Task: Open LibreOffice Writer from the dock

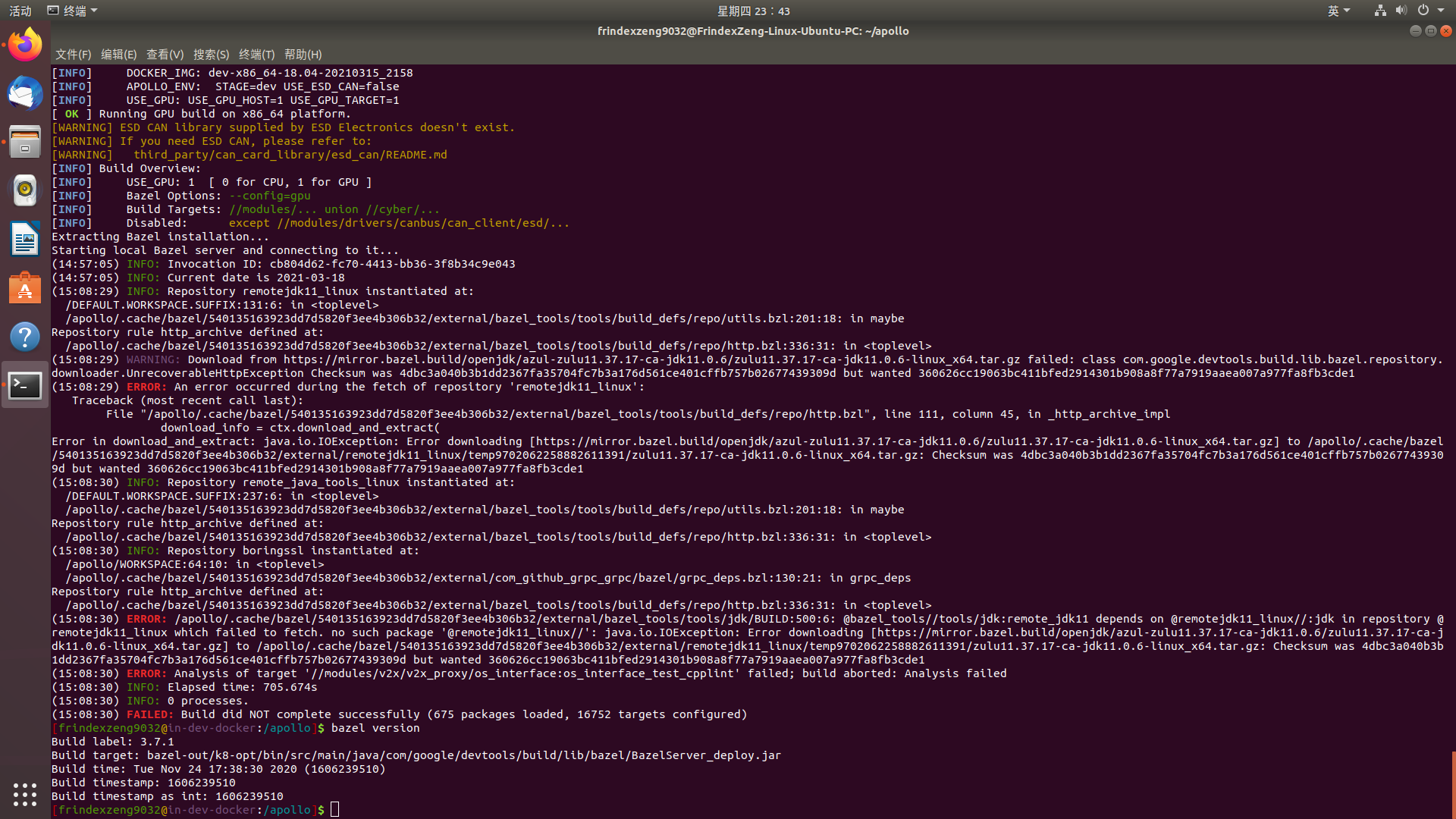Action: coord(25,239)
